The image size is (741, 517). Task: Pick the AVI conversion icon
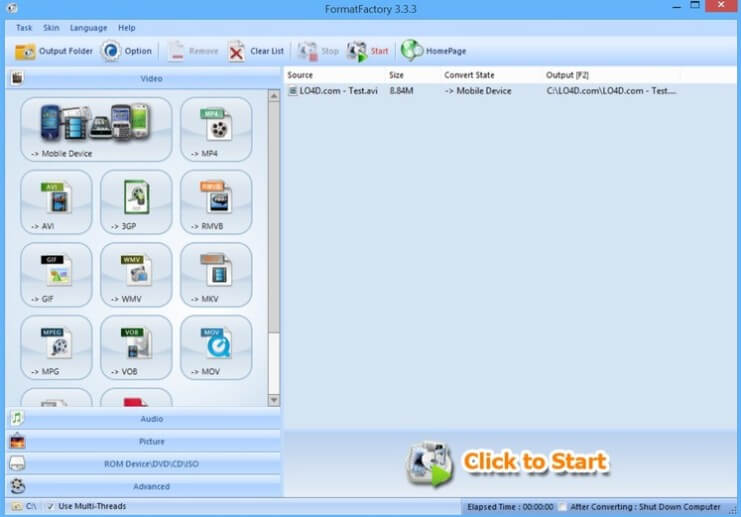pyautogui.click(x=56, y=201)
